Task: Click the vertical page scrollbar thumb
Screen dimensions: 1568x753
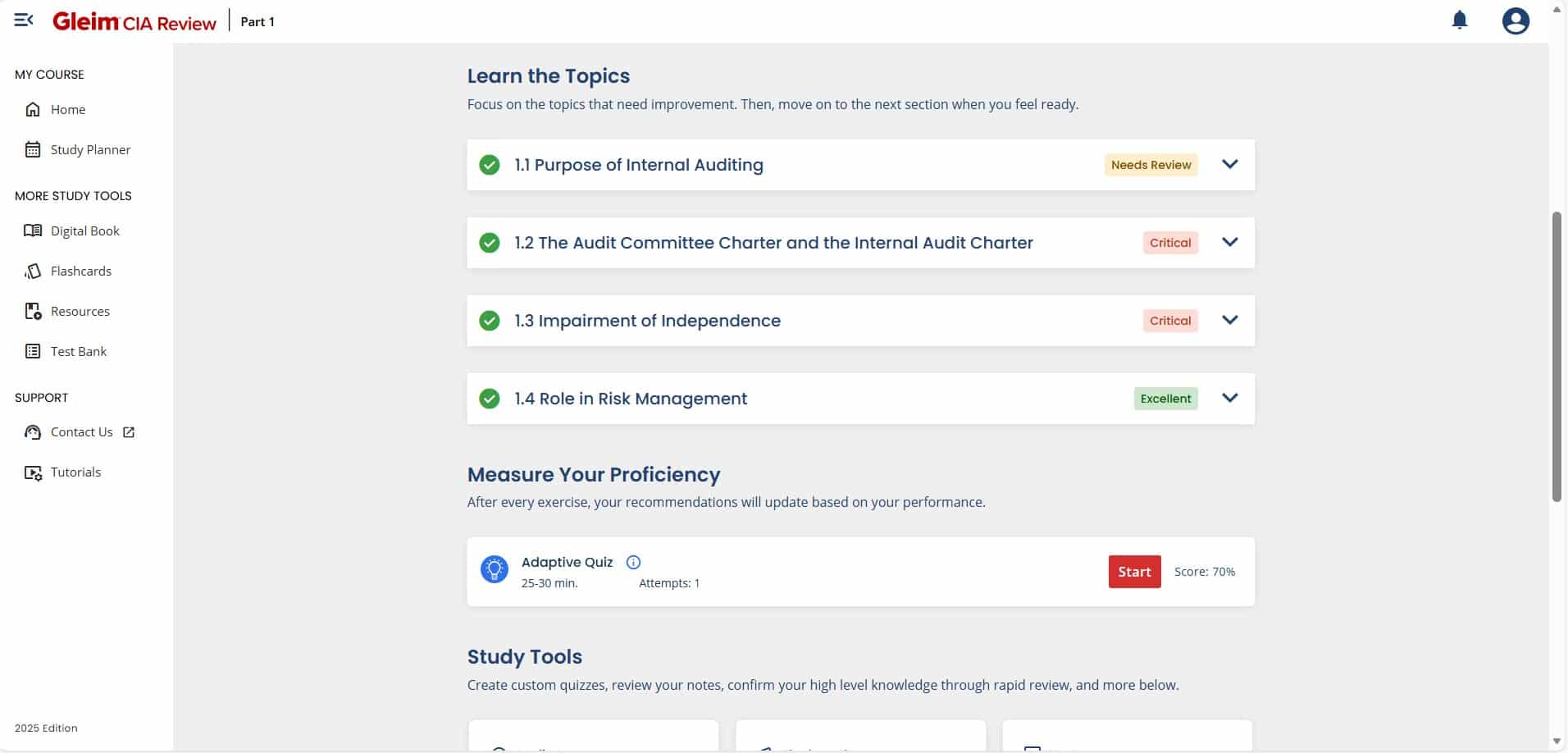Action: 1557,357
